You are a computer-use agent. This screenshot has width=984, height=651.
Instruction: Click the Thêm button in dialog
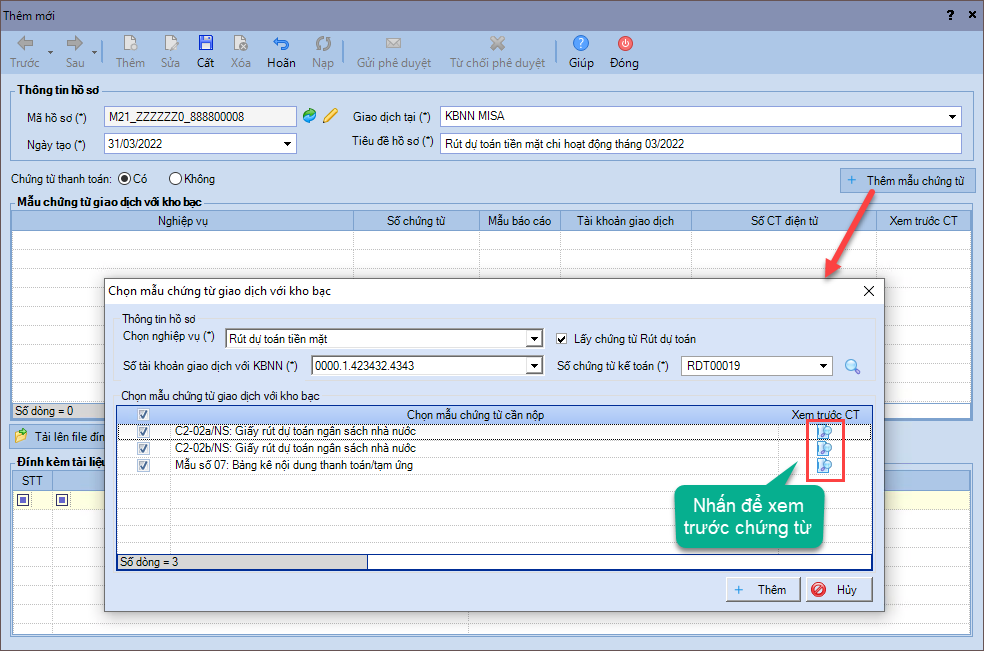point(762,590)
